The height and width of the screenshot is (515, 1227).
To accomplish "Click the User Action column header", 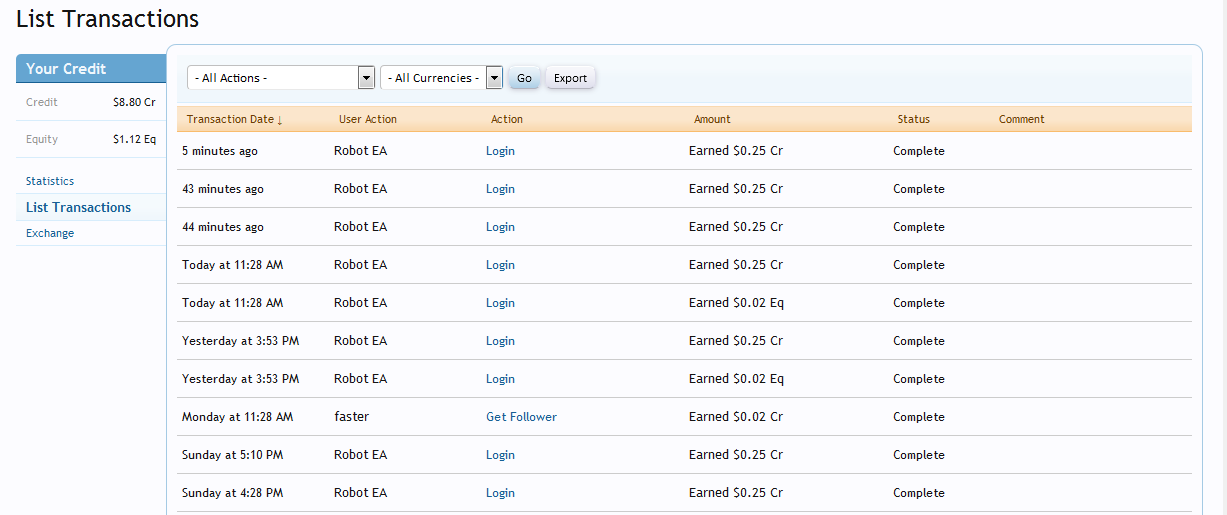I will click(367, 119).
